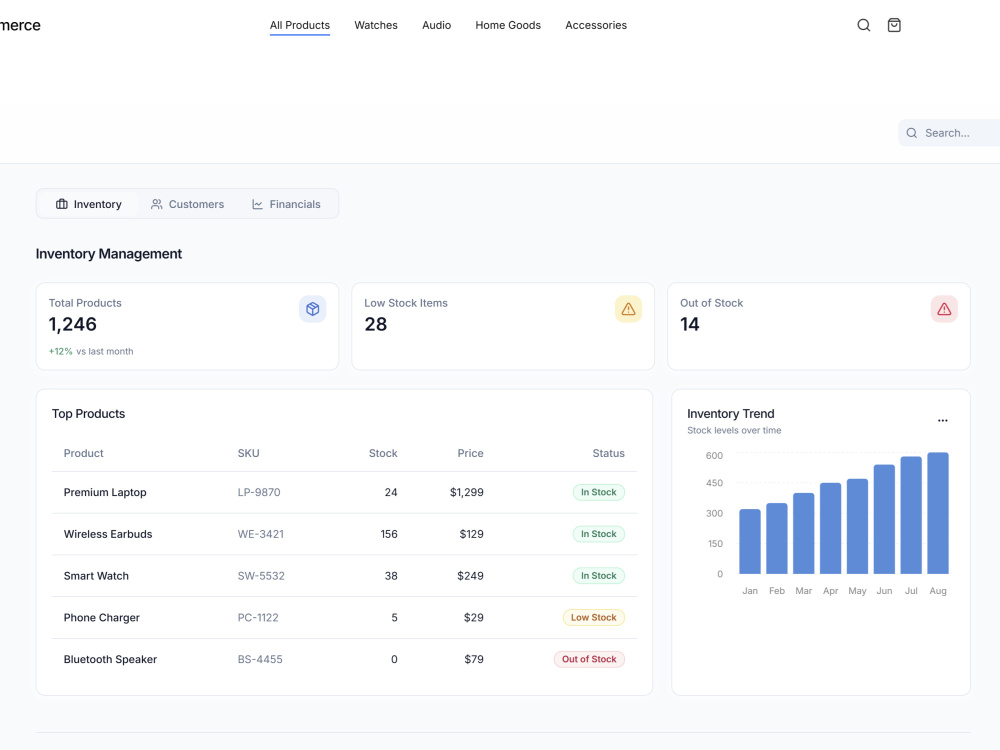
Task: Click the magnifier icon inside Search field
Action: tap(912, 133)
